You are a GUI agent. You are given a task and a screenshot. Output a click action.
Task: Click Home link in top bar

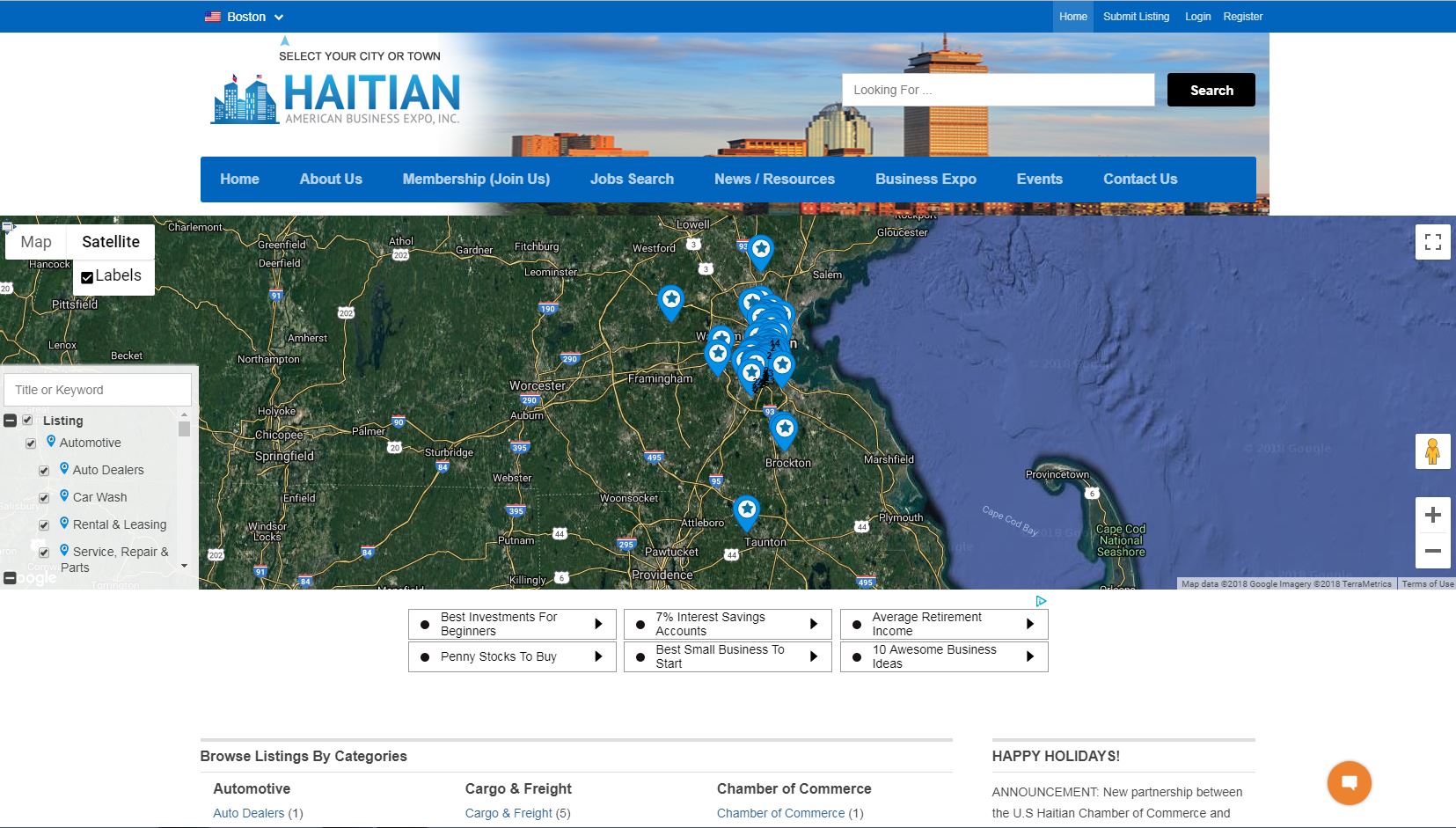(x=1073, y=17)
